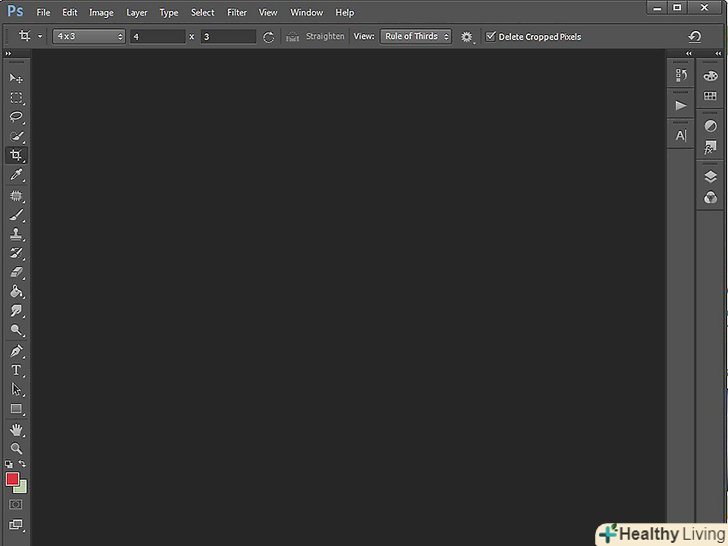Select the Move tool
The height and width of the screenshot is (546, 728).
tap(16, 78)
